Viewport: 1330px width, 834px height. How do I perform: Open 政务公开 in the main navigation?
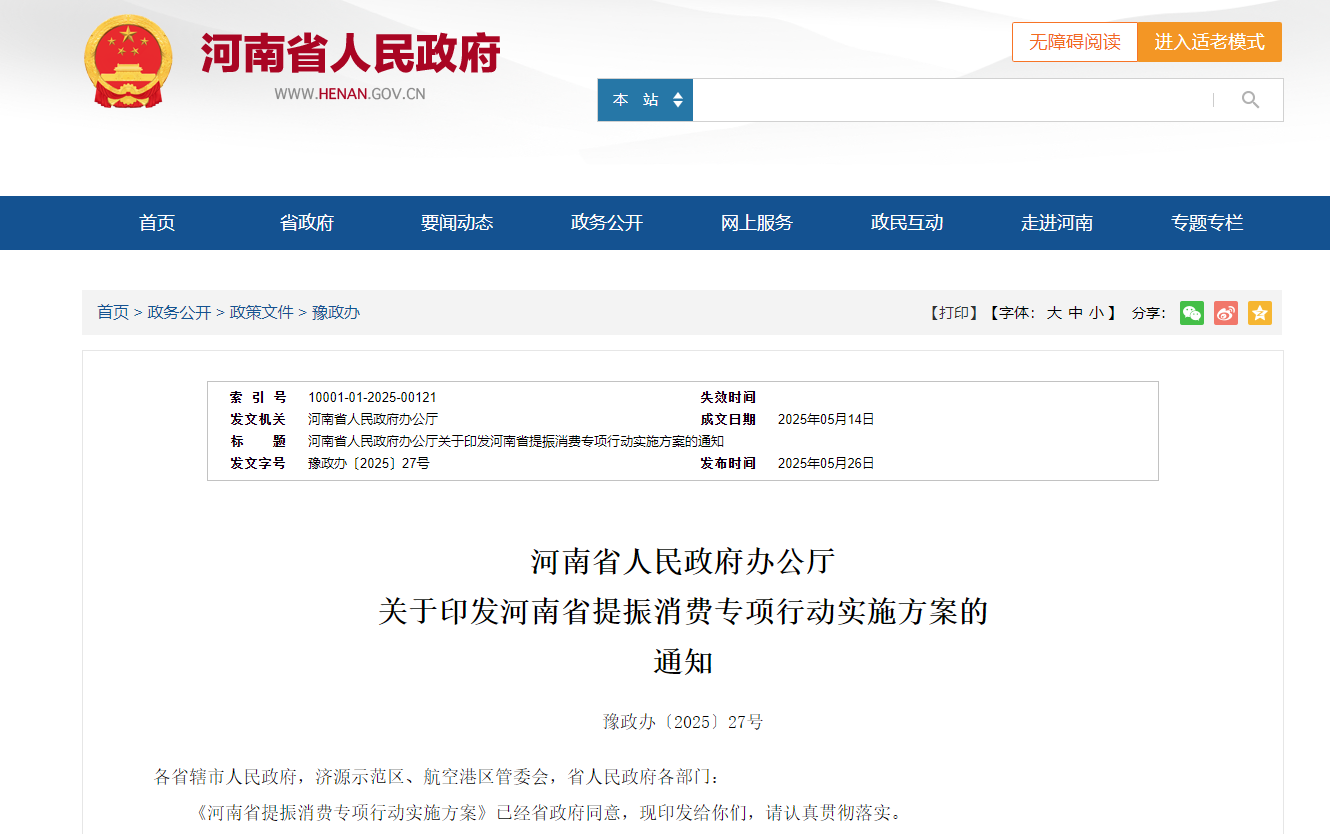(x=607, y=223)
